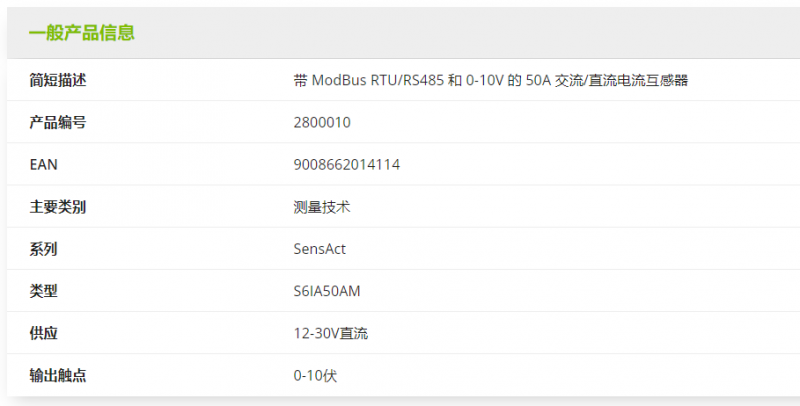This screenshot has width=800, height=406.
Task: Click the EAN row label
Action: [x=44, y=164]
